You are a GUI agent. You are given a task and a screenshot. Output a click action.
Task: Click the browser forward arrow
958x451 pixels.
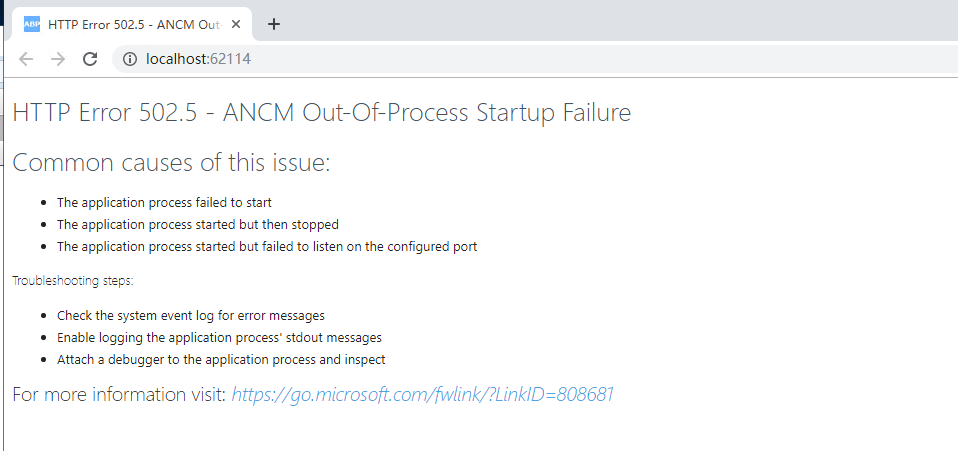point(58,59)
